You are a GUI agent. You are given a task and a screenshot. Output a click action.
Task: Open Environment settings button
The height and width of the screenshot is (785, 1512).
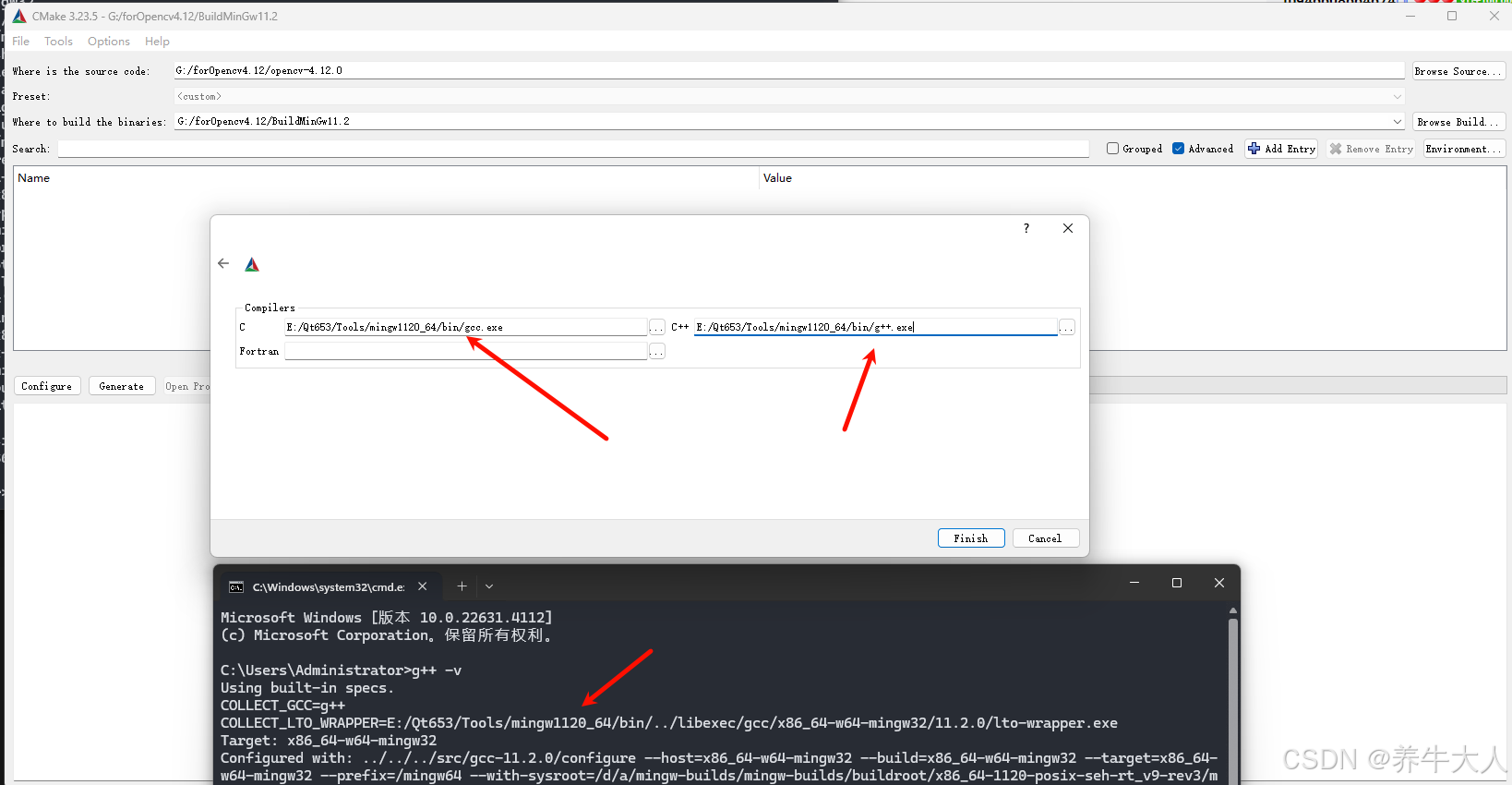click(1464, 149)
